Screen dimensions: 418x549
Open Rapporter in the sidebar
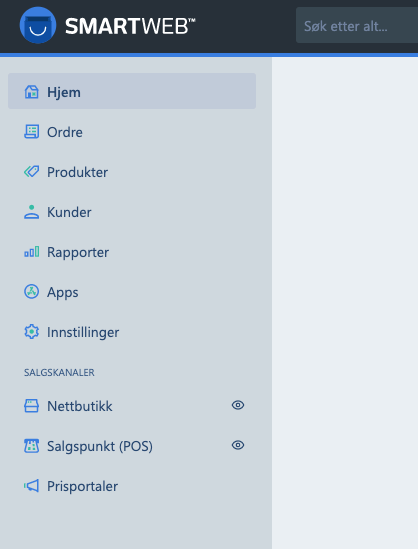click(x=132, y=252)
